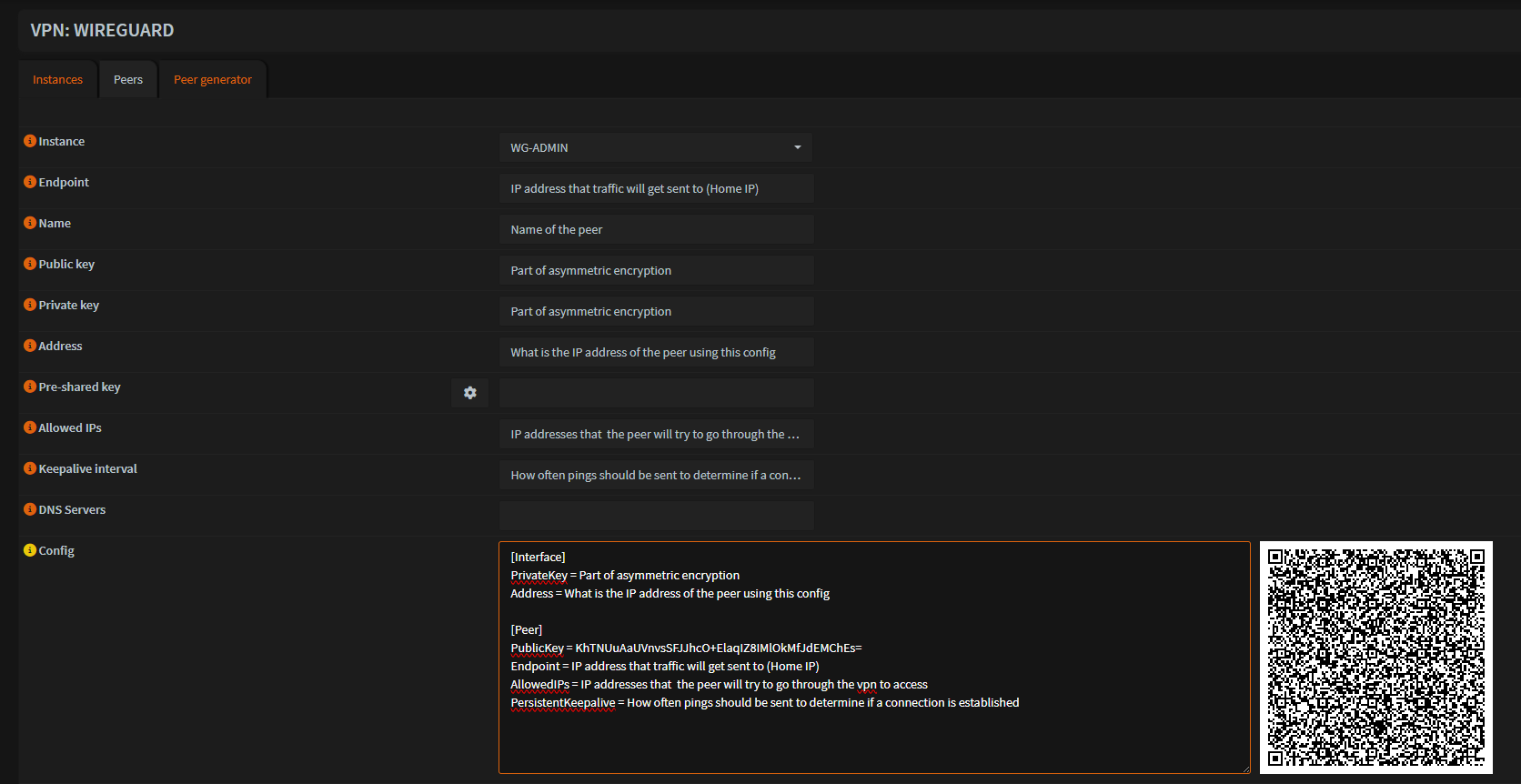The height and width of the screenshot is (784, 1521).
Task: Click the Address line in config text
Action: pyautogui.click(x=670, y=593)
